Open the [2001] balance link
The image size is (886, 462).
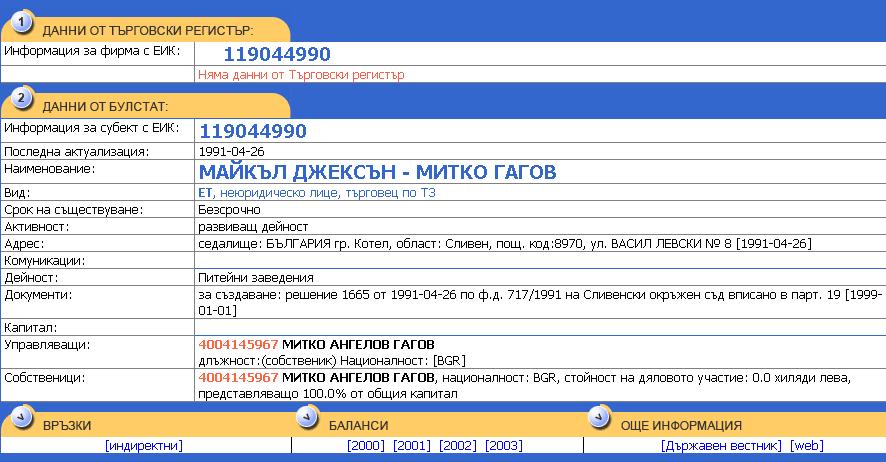click(x=411, y=446)
